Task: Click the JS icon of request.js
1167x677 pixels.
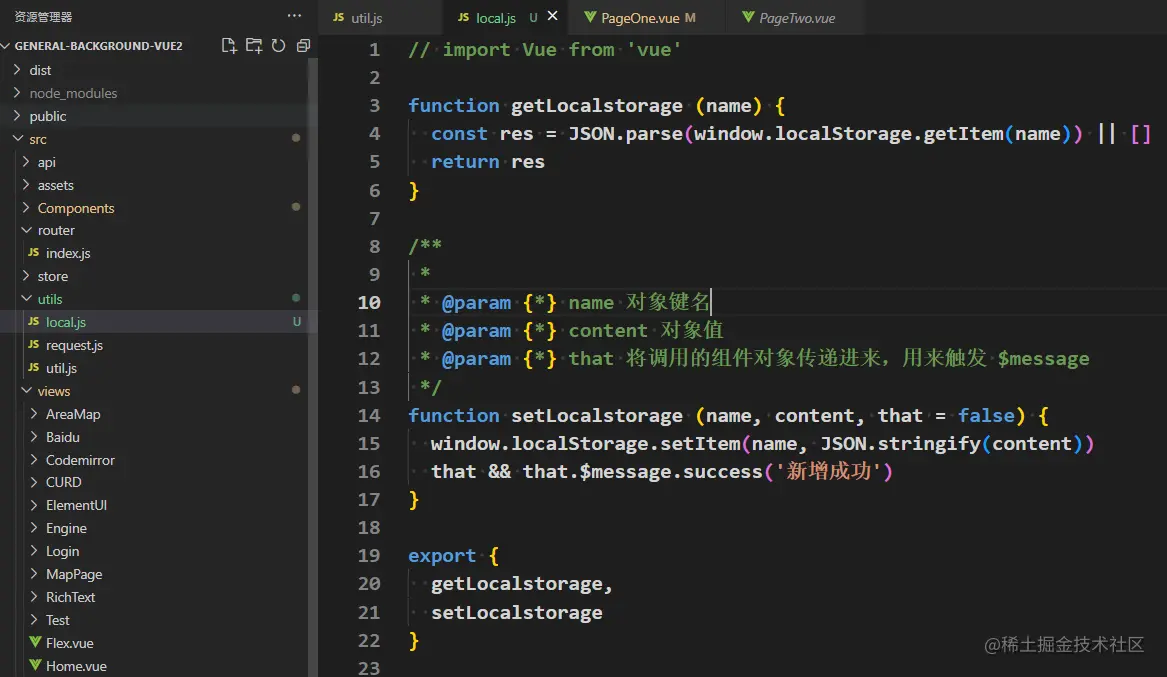Action: point(34,345)
